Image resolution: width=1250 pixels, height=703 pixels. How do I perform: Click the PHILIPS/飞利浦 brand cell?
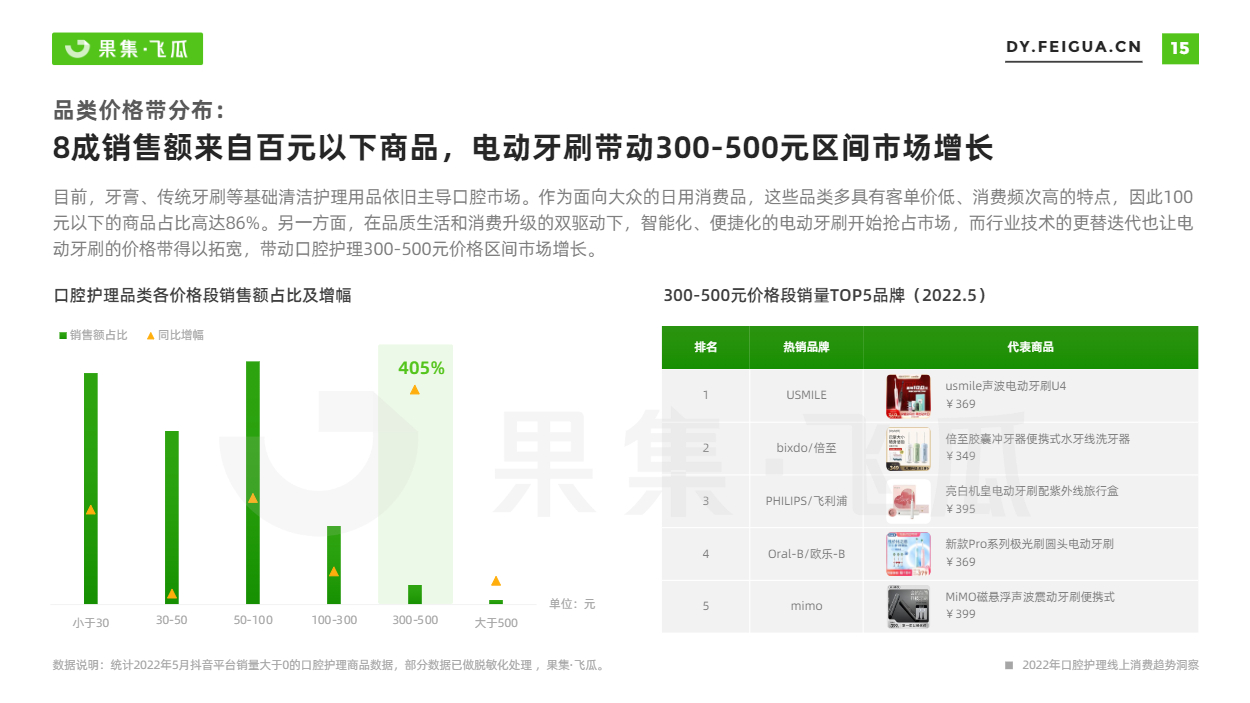click(806, 501)
